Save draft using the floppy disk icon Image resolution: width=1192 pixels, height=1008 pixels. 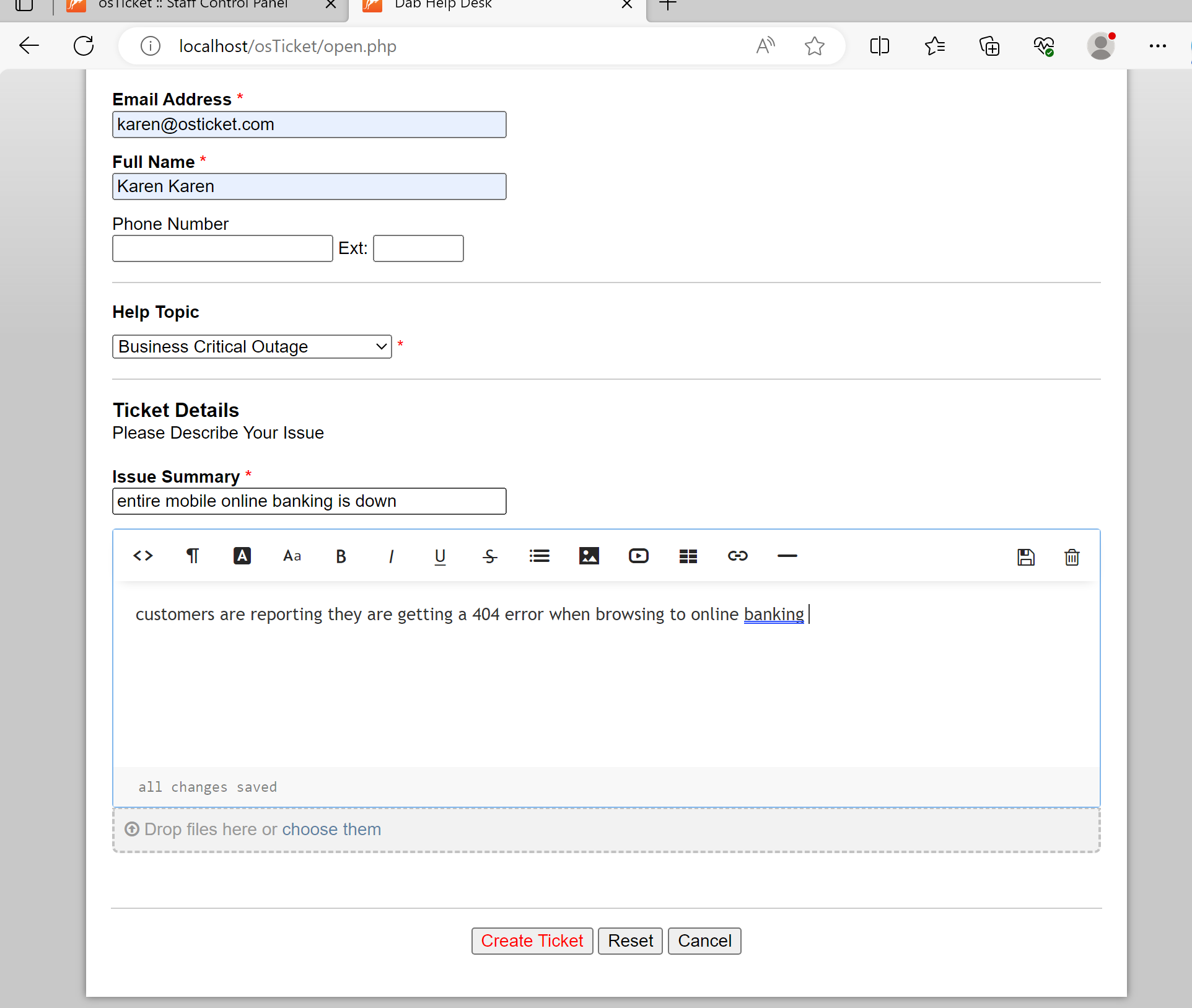tap(1026, 557)
